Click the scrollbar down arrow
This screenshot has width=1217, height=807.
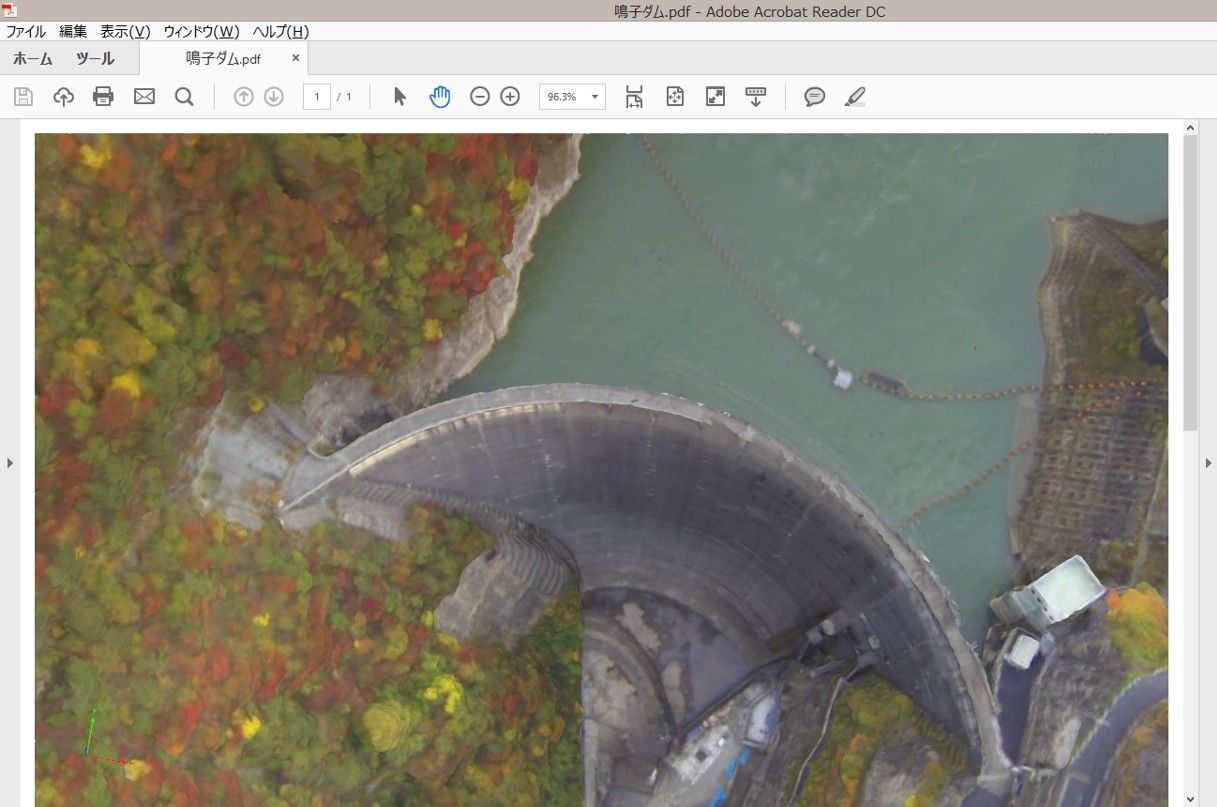[1190, 799]
